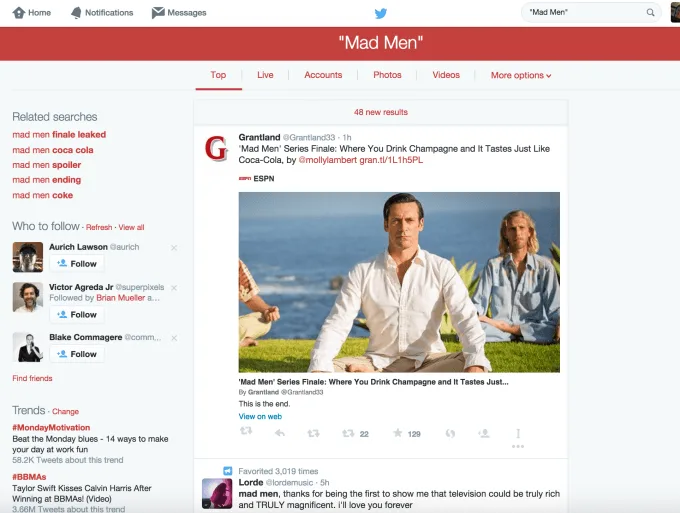Screen dimensions: 680x513
Task: Open the Mad Men meditation photo
Action: pyautogui.click(x=399, y=282)
